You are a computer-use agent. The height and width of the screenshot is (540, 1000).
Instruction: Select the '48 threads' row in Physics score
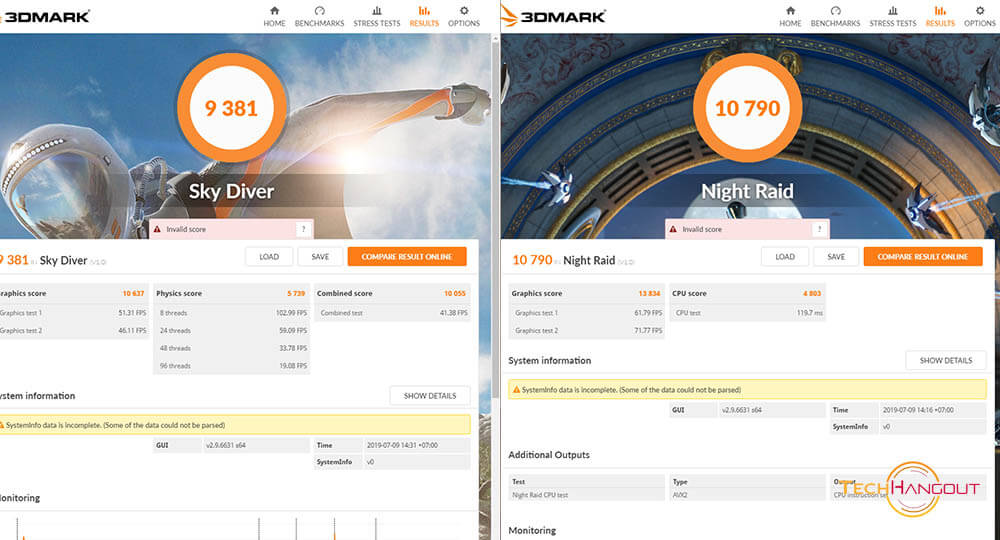(232, 348)
